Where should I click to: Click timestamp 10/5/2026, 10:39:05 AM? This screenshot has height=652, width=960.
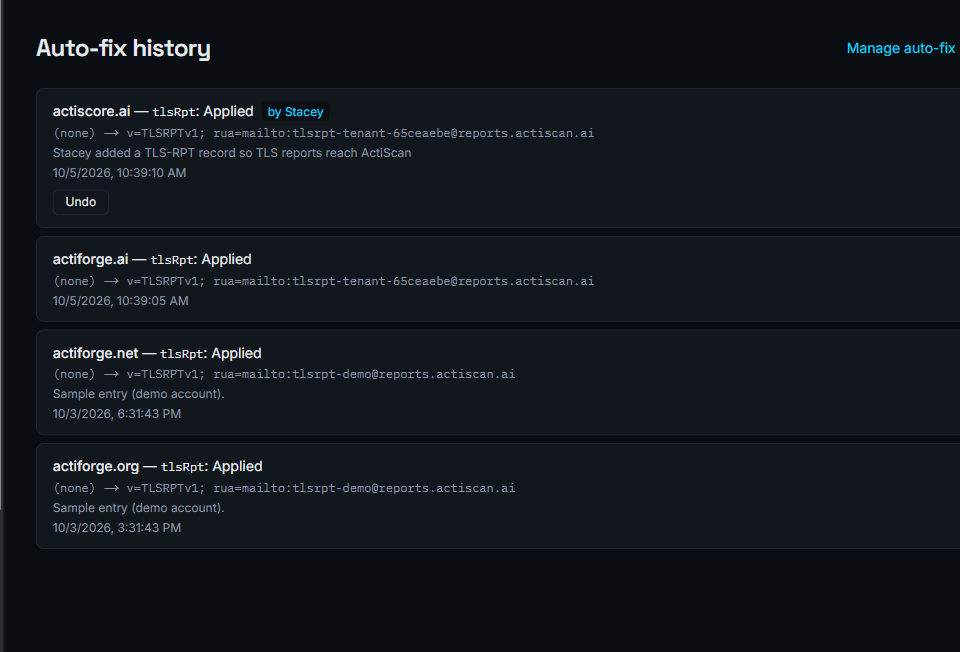click(121, 301)
